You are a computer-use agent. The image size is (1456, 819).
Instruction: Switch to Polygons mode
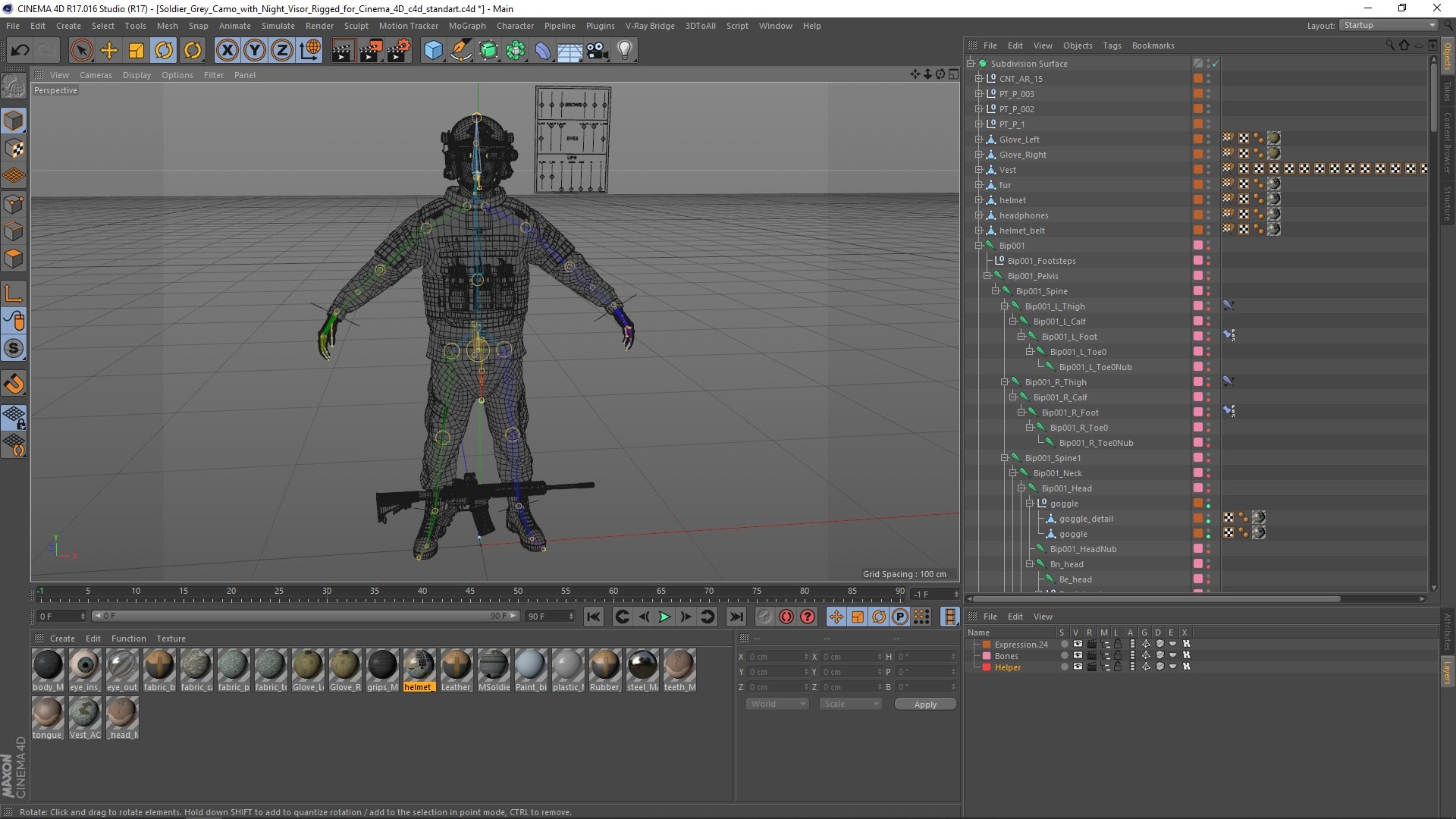(x=14, y=259)
